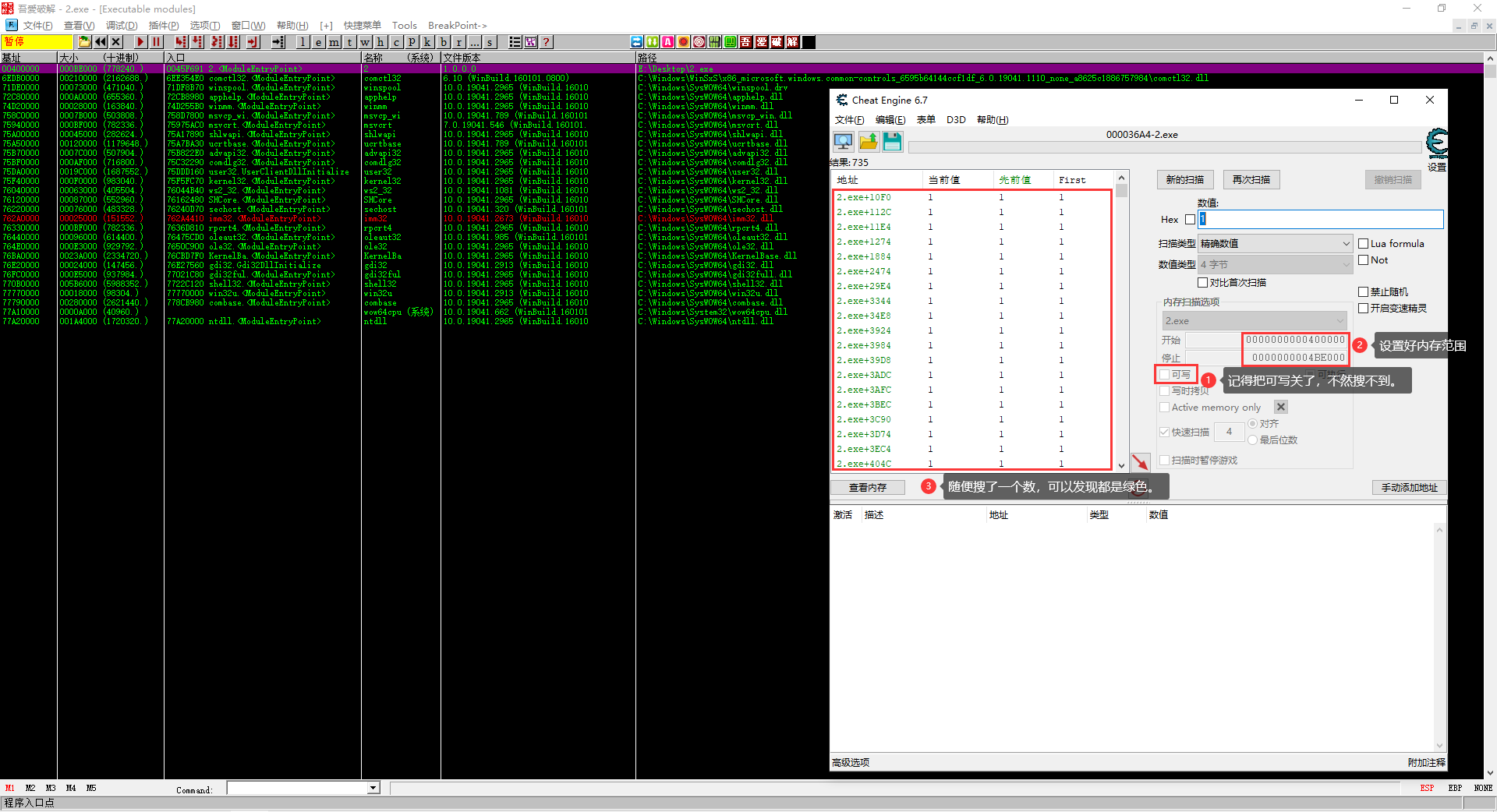This screenshot has width=1497, height=812.
Task: Open the log window via 'l' button
Action: (x=303, y=42)
